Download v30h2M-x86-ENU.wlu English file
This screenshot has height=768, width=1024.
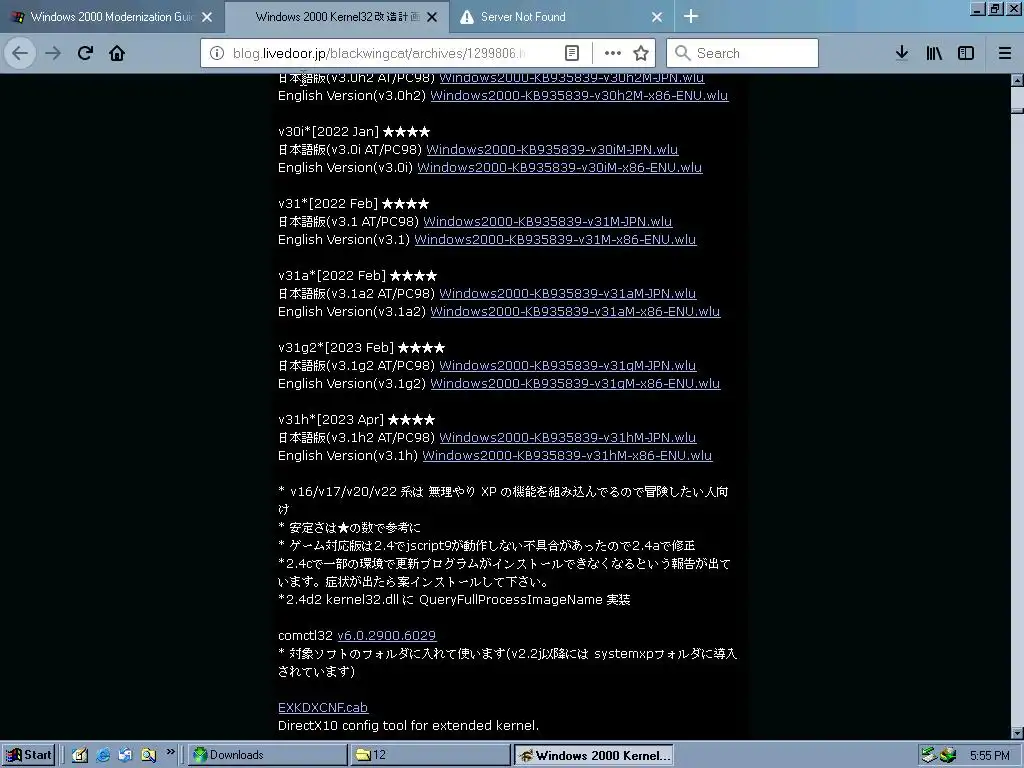tap(579, 95)
